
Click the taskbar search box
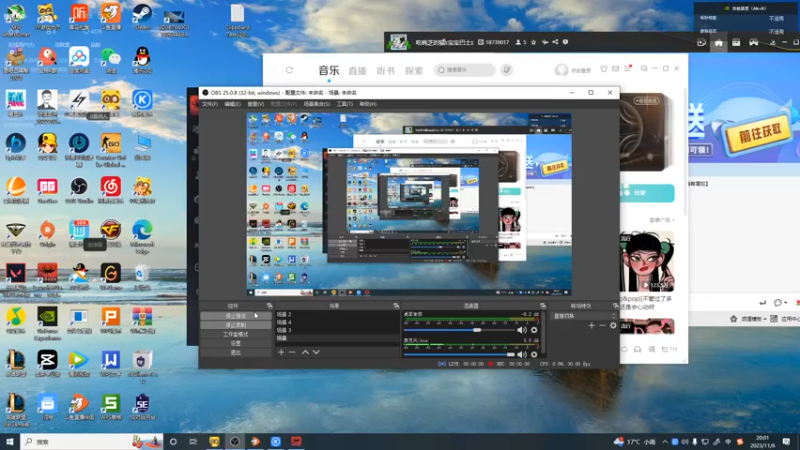click(92, 441)
